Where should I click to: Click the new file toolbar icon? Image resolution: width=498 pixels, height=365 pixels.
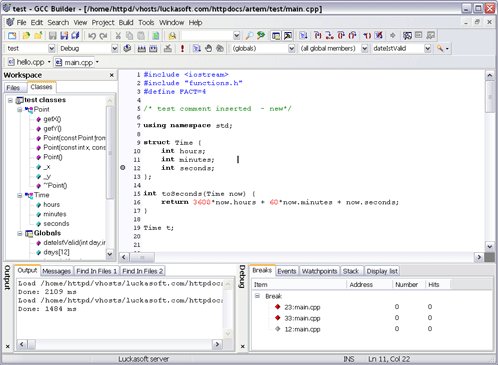(12, 35)
